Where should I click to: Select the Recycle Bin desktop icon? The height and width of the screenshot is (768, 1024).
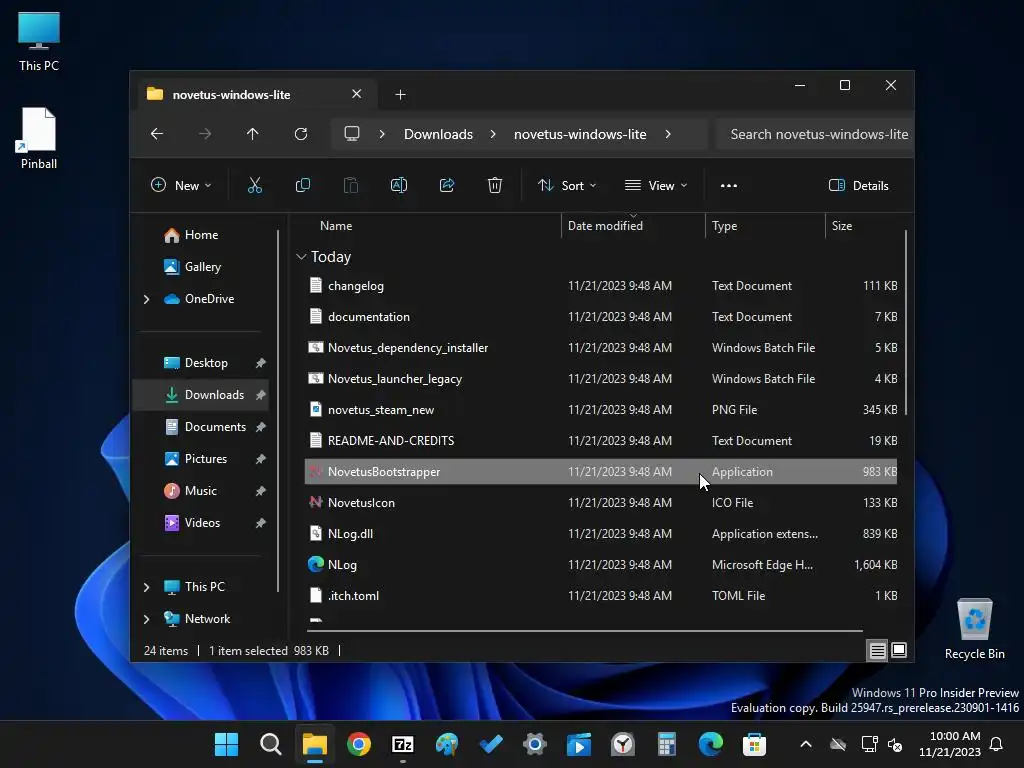(x=974, y=629)
